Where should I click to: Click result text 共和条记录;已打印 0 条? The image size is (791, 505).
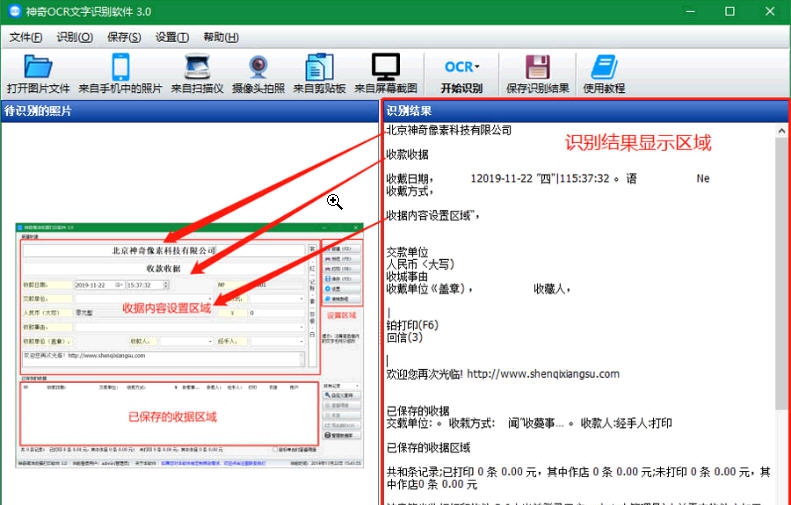(442, 472)
